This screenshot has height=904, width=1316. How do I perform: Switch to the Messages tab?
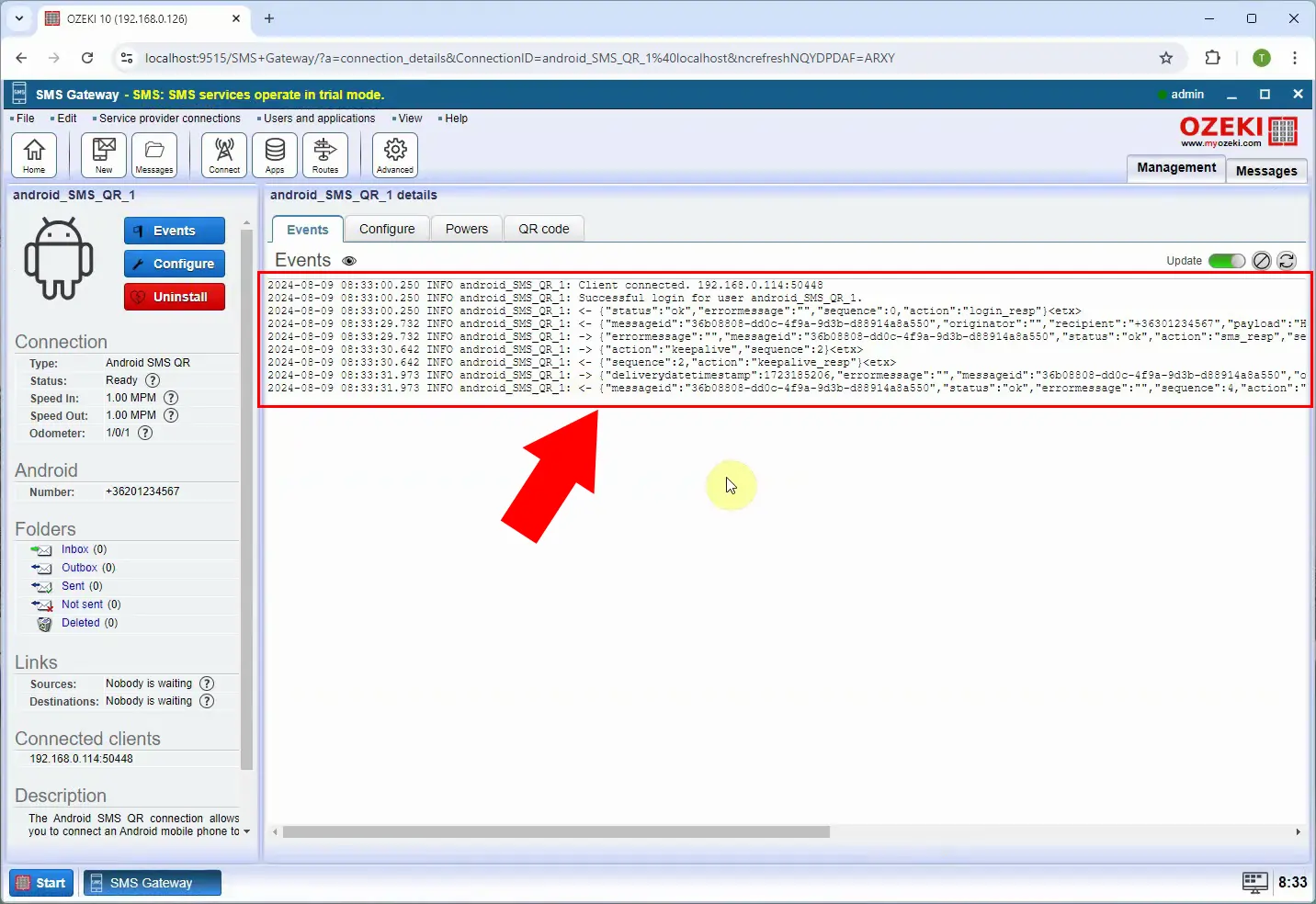1266,170
